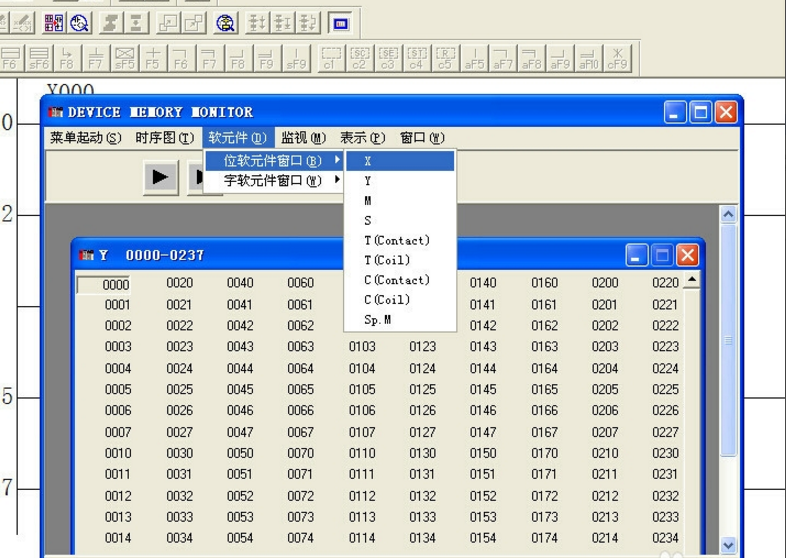Expand the 字软元件窗口 submenu

[x=274, y=181]
